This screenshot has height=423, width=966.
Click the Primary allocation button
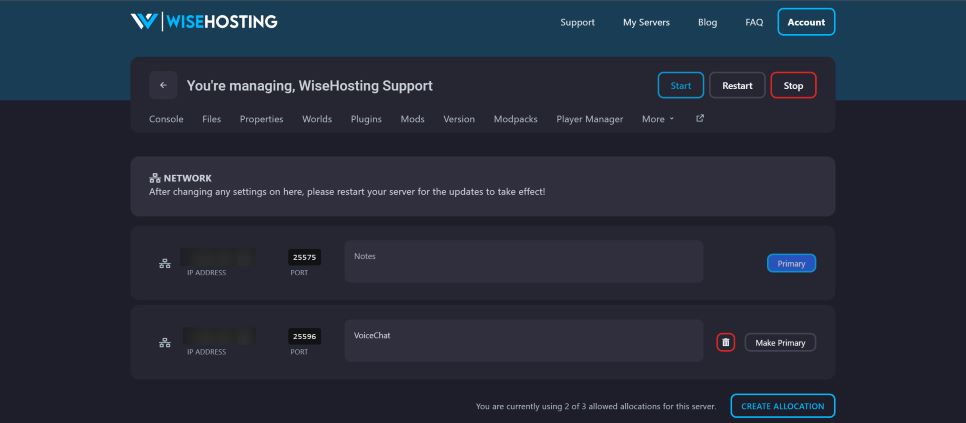(x=791, y=264)
